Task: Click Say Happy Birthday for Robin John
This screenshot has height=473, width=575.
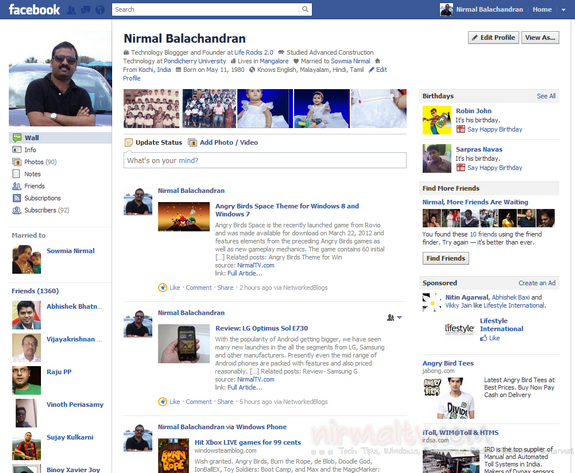Action: (x=495, y=129)
